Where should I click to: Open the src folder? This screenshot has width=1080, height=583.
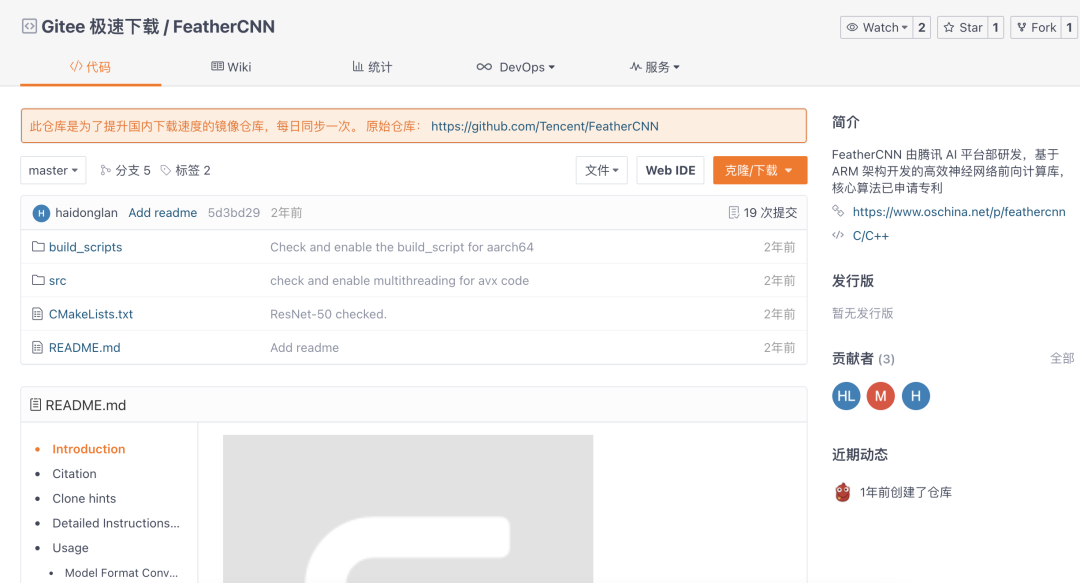pos(58,280)
